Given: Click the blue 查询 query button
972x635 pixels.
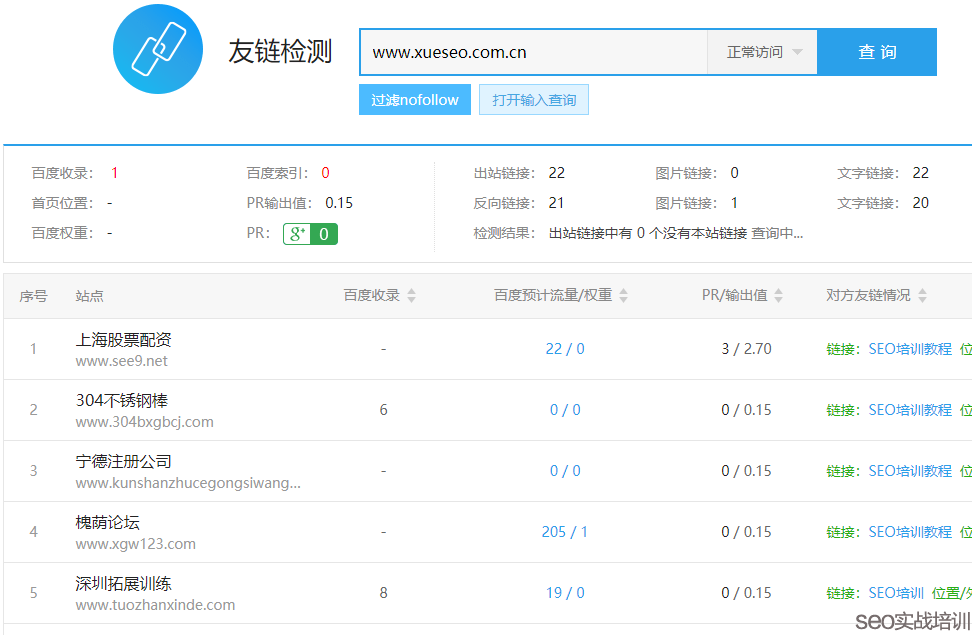Looking at the screenshot, I should [877, 51].
